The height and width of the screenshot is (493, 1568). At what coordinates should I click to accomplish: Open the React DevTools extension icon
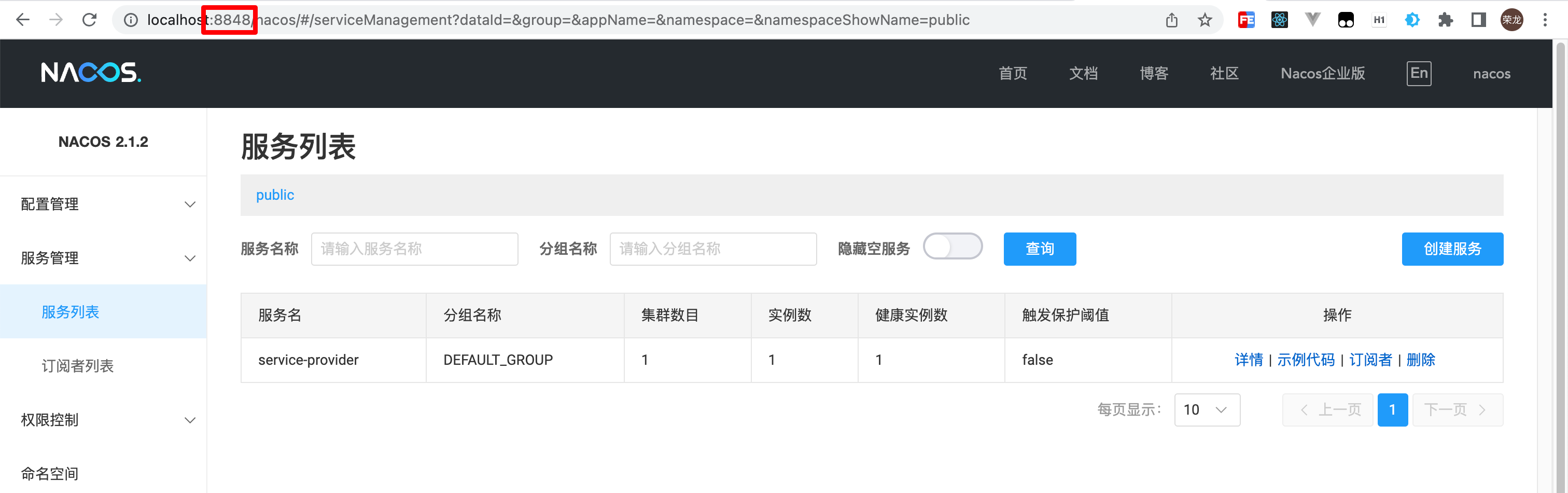[x=1280, y=20]
